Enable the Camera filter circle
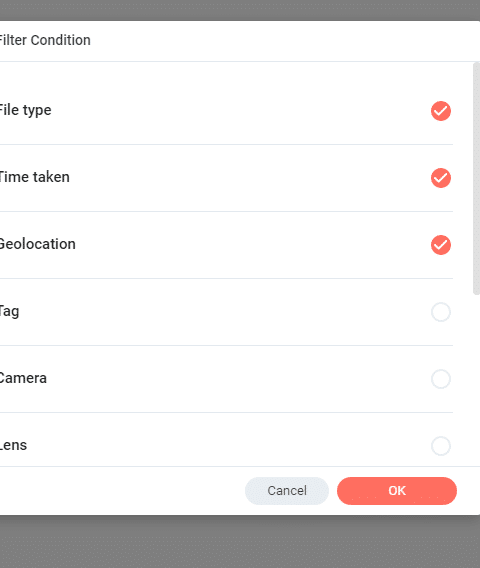The image size is (480, 568). [x=441, y=379]
